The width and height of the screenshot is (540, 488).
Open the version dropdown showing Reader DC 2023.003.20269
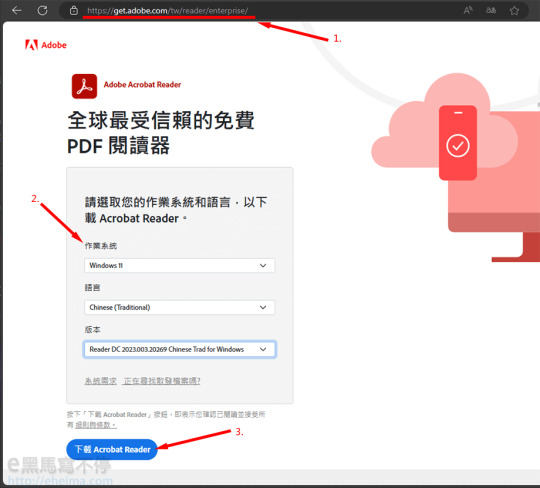point(179,350)
